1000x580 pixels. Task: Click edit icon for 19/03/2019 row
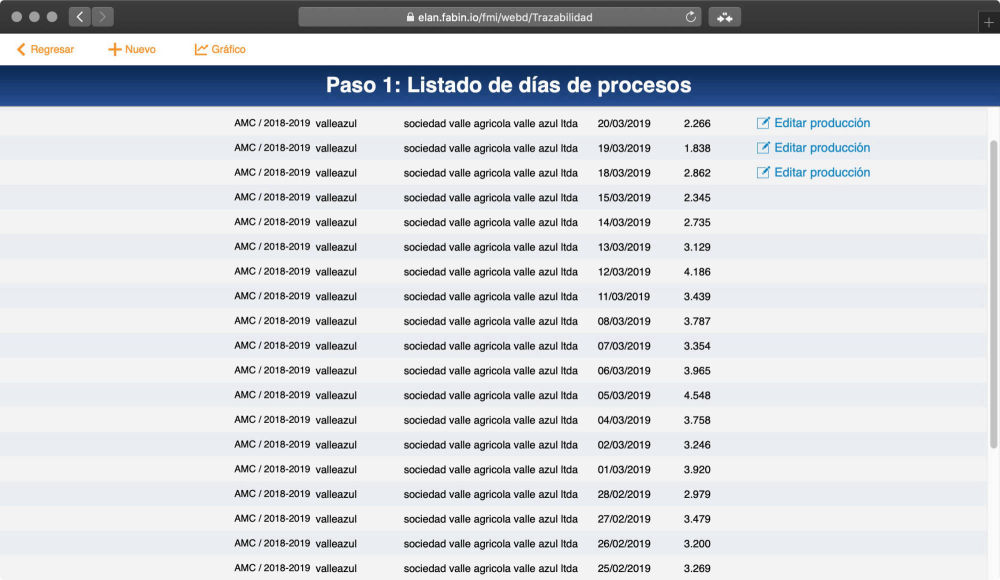(763, 148)
